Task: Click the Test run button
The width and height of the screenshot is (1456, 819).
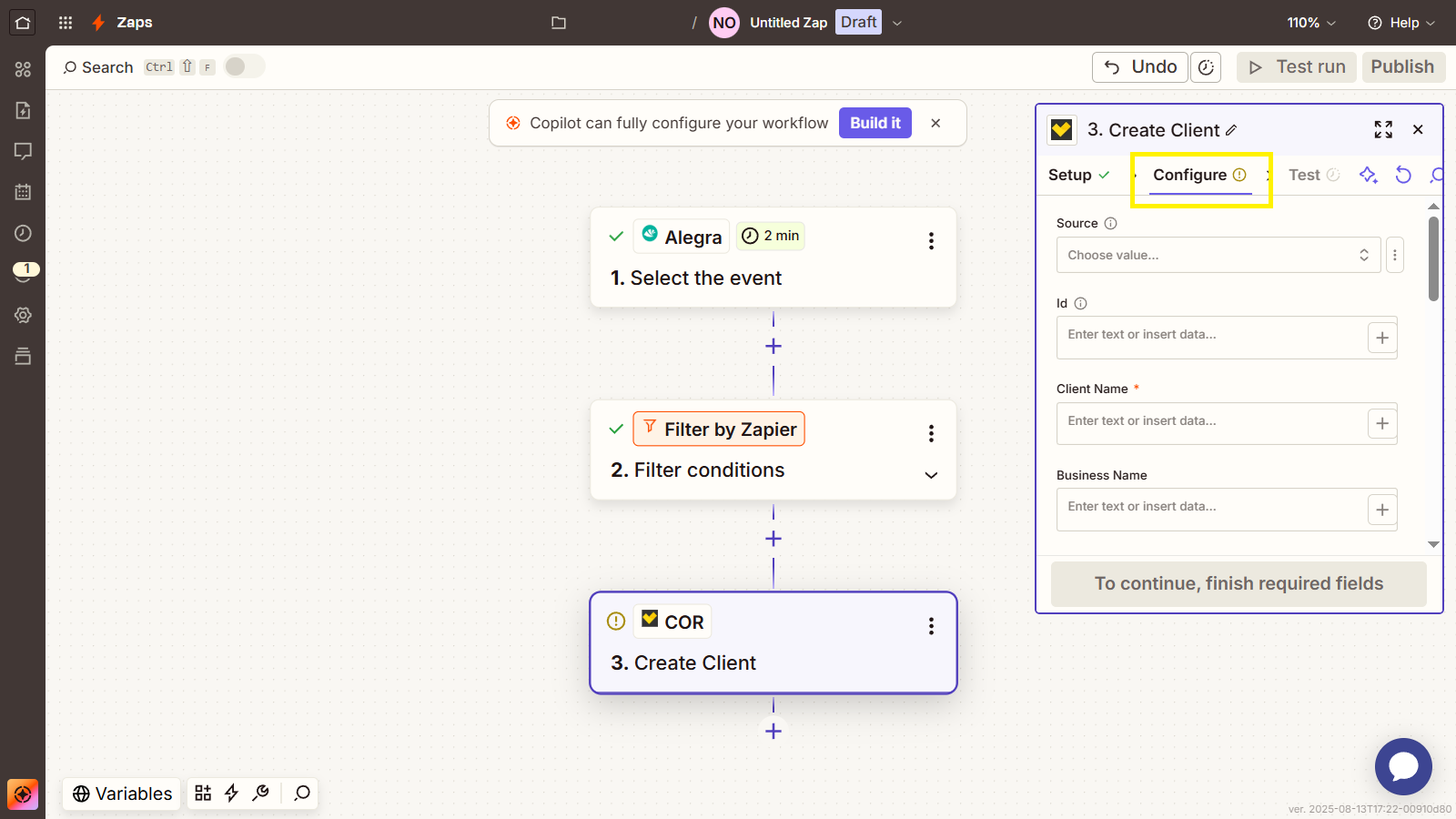Action: (1297, 67)
